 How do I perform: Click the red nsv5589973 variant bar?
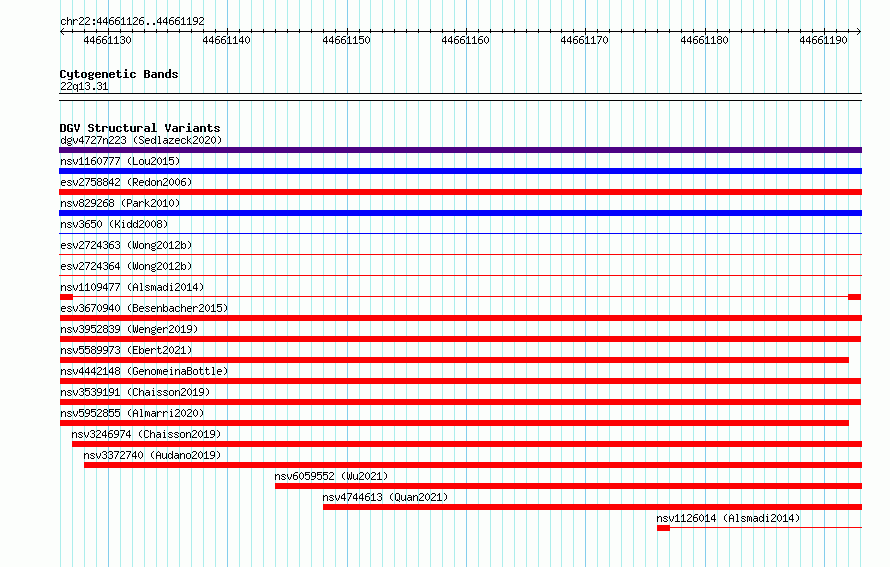pyautogui.click(x=454, y=360)
